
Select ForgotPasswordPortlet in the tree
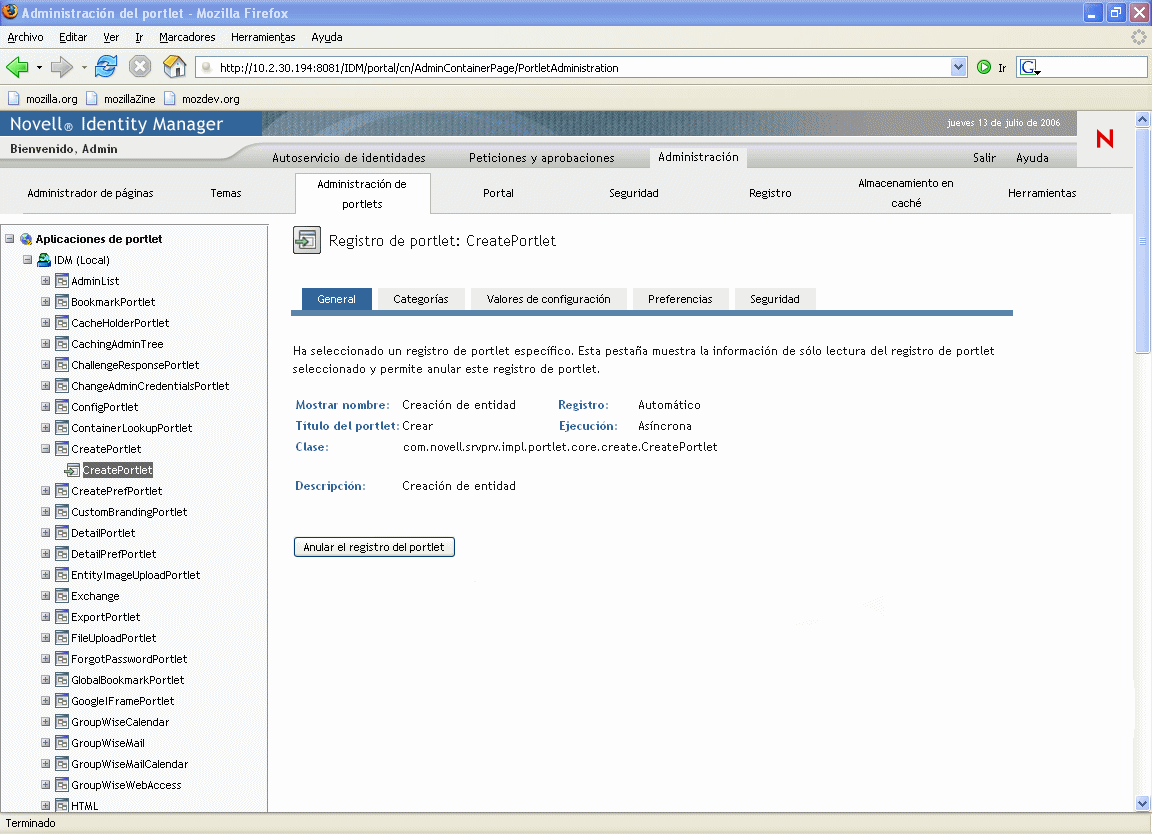pos(129,659)
